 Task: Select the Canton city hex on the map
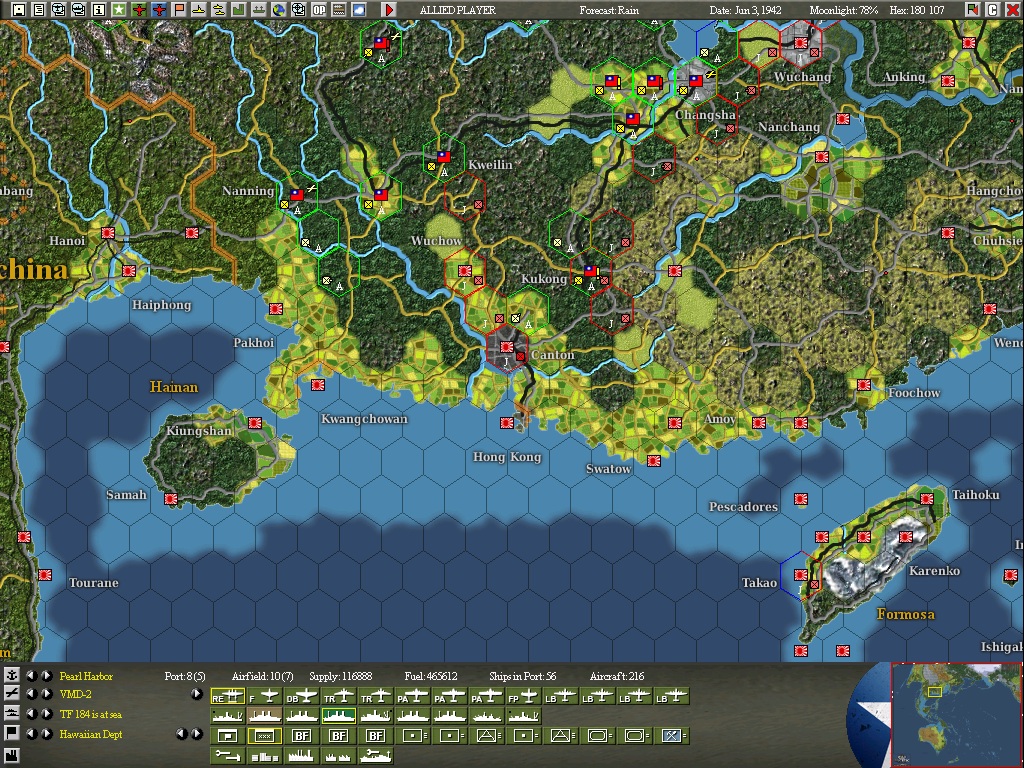[x=507, y=351]
